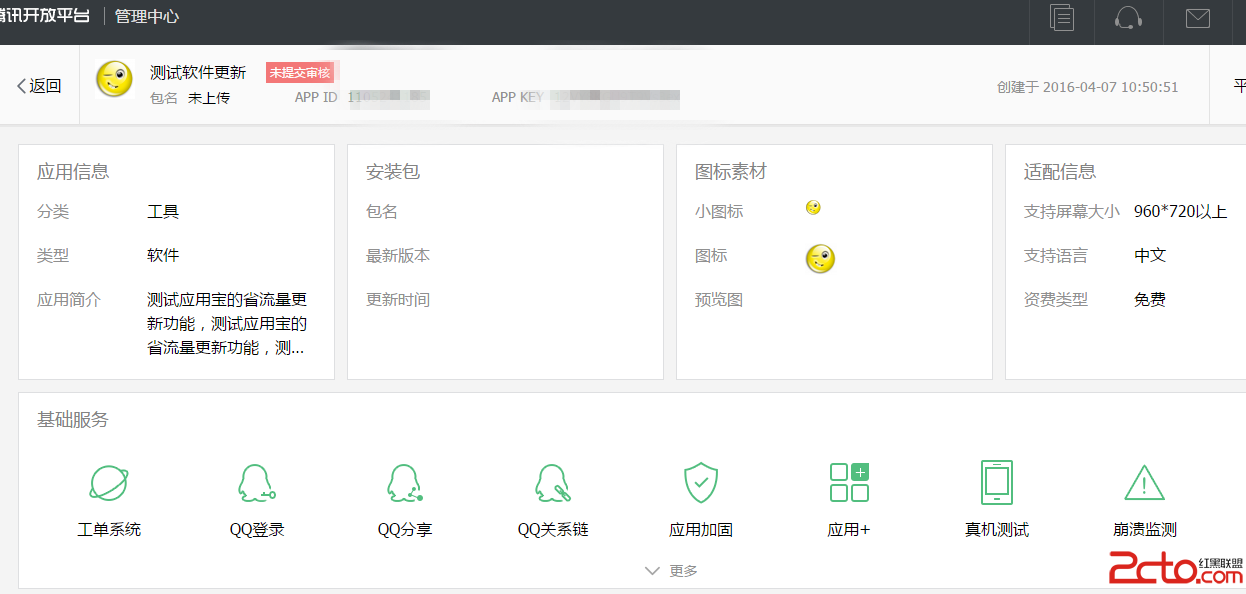This screenshot has width=1246, height=594.
Task: Open the 崩溃监测 warning triangle icon
Action: click(x=1145, y=483)
